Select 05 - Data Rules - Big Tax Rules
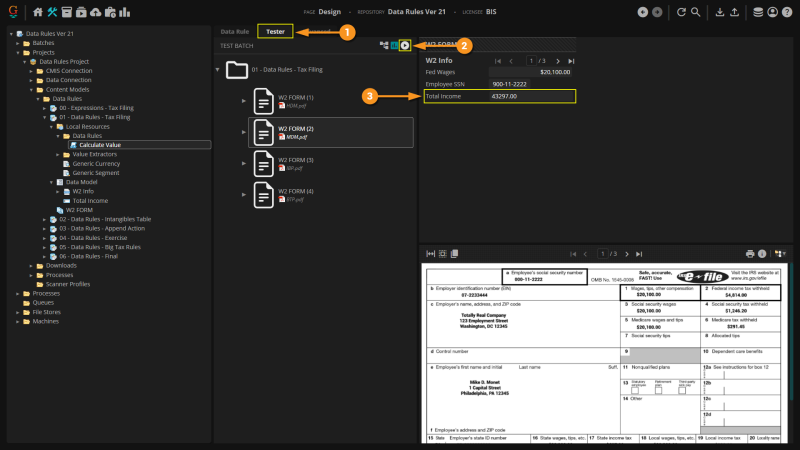Screen dimensions: 800x450 [99, 247]
